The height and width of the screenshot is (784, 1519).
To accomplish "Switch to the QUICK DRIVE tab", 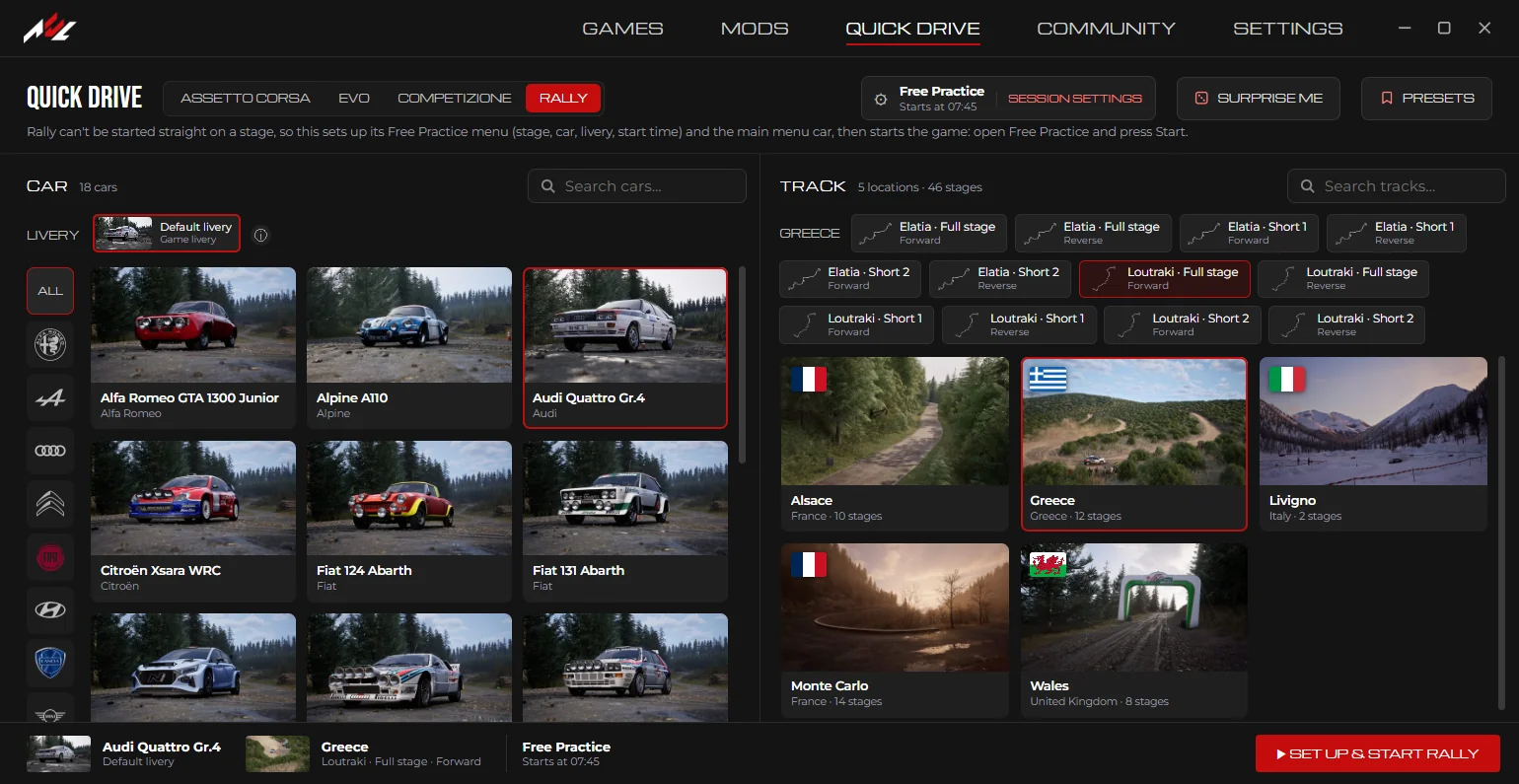I will (x=912, y=29).
